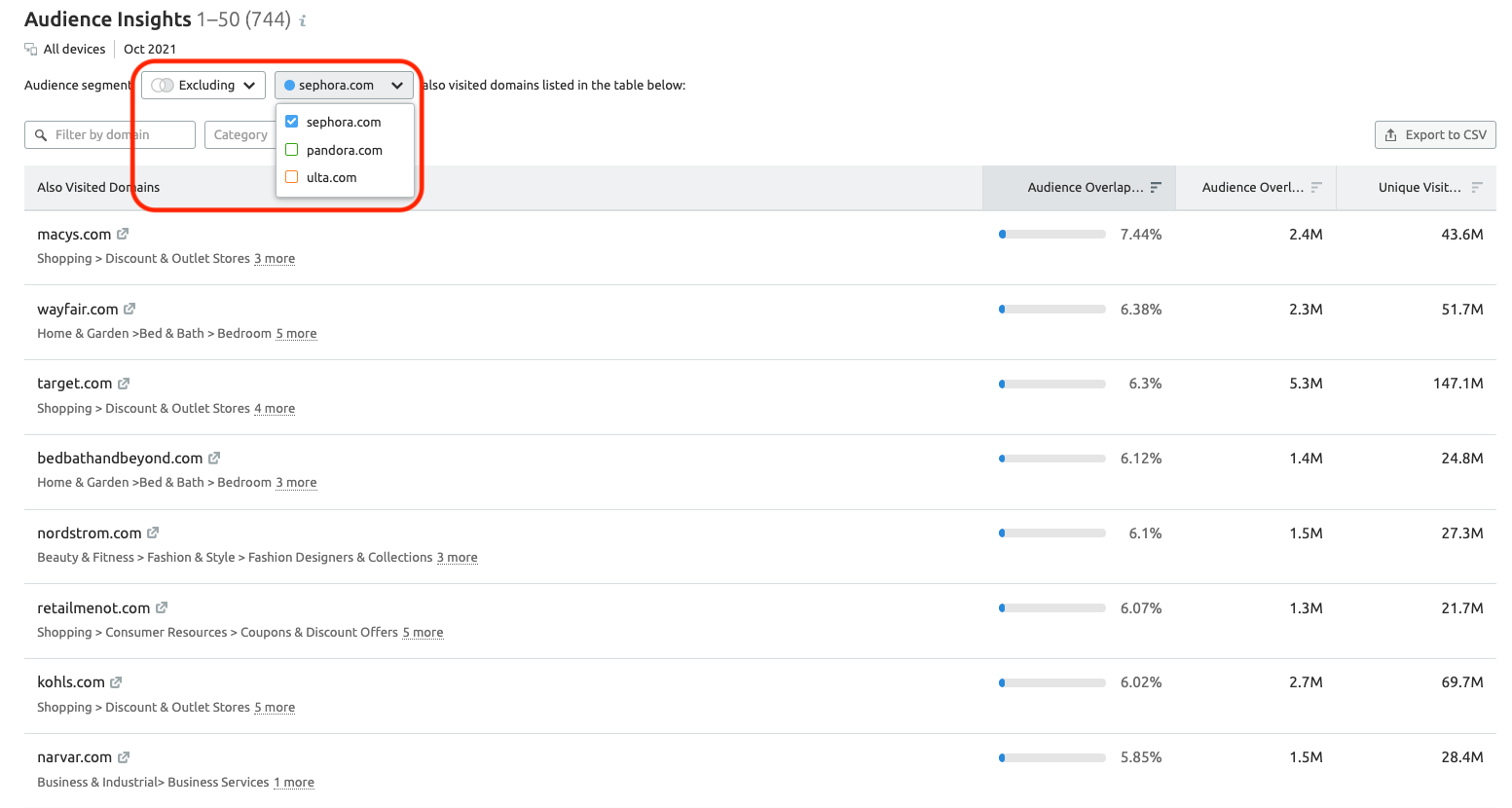Click the 69.7M unique visitors value
This screenshot has width=1512, height=808.
click(x=1462, y=682)
